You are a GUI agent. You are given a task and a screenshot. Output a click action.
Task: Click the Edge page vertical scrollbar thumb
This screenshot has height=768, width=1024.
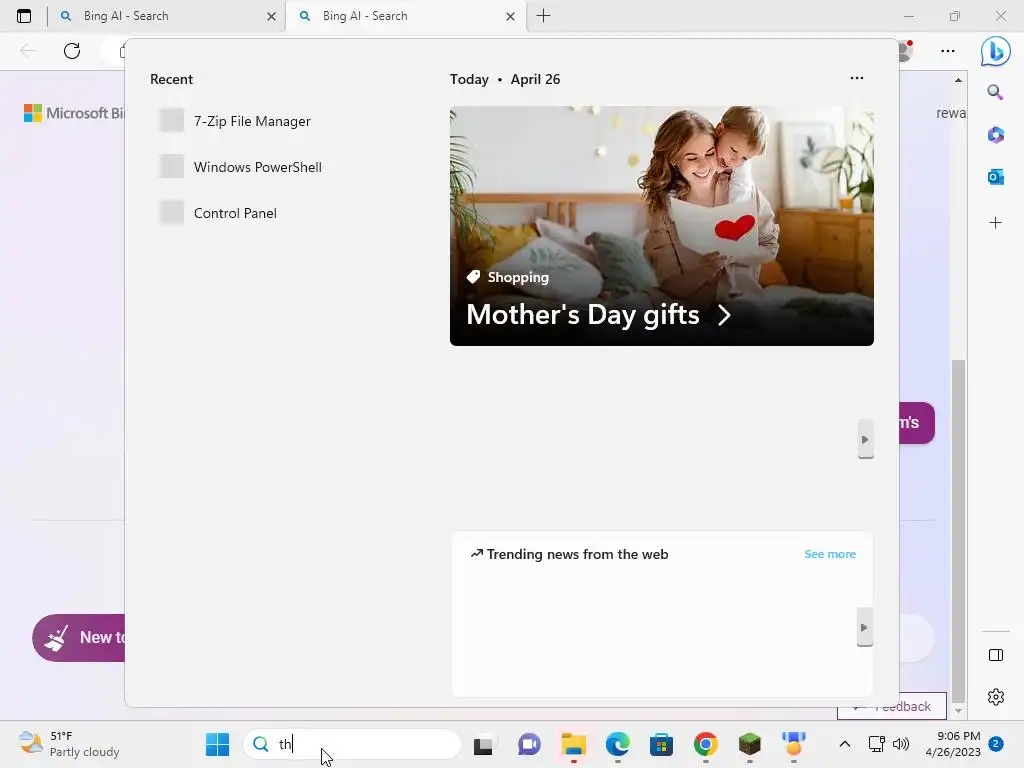click(958, 530)
